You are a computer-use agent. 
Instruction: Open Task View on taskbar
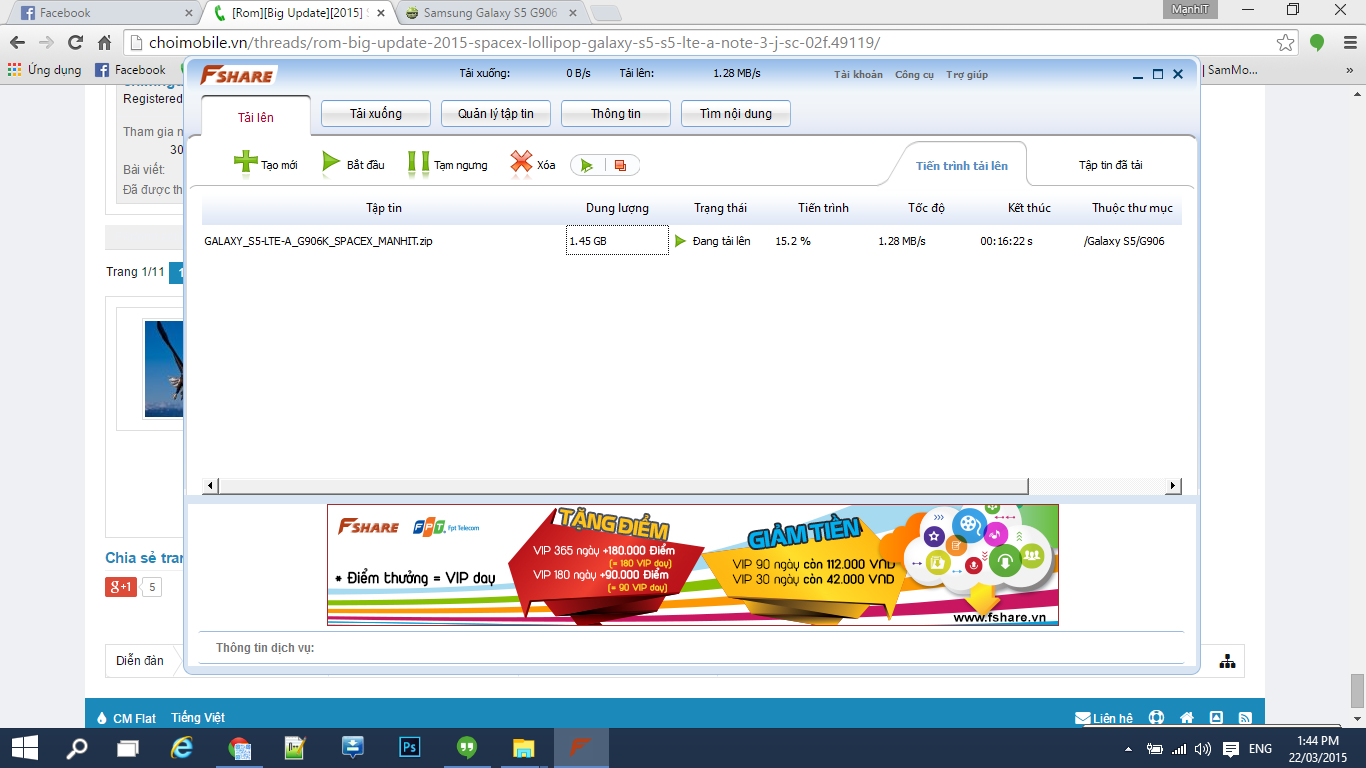point(128,748)
